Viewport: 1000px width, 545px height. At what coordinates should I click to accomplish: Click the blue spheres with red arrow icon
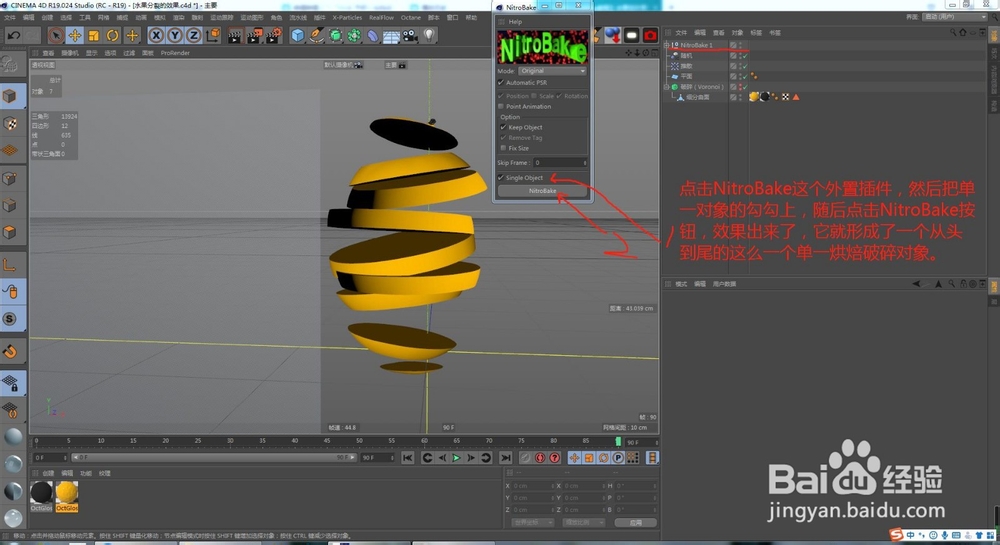612,36
